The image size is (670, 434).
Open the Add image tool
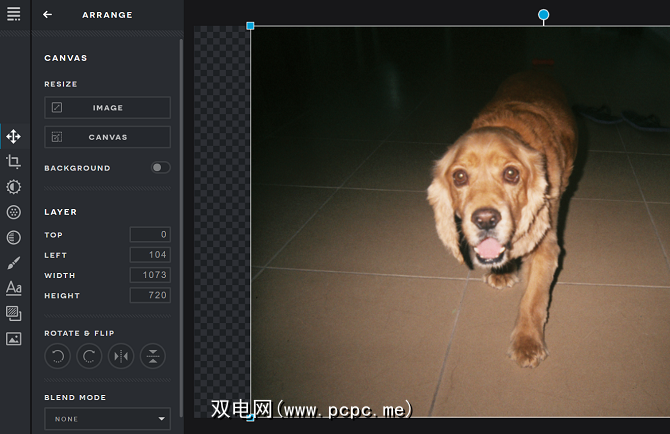pos(14,339)
